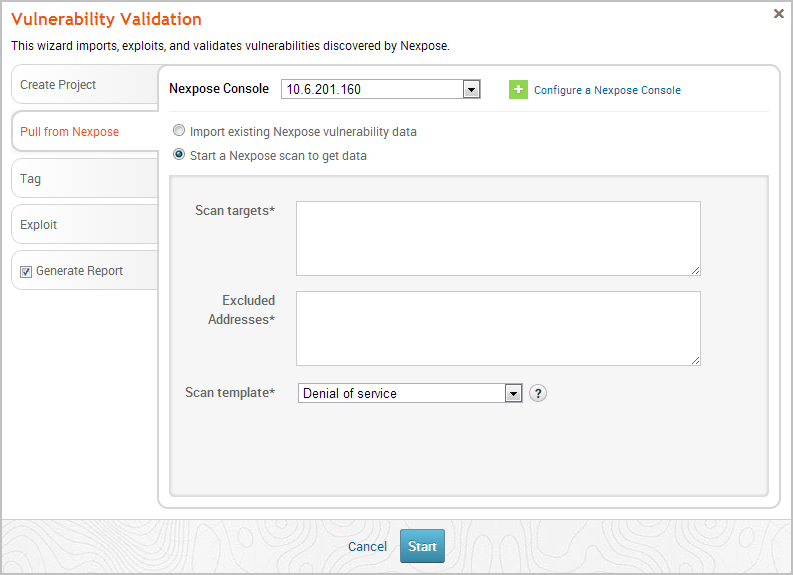The height and width of the screenshot is (575, 793).
Task: Switch to the Create Project tab
Action: [84, 85]
